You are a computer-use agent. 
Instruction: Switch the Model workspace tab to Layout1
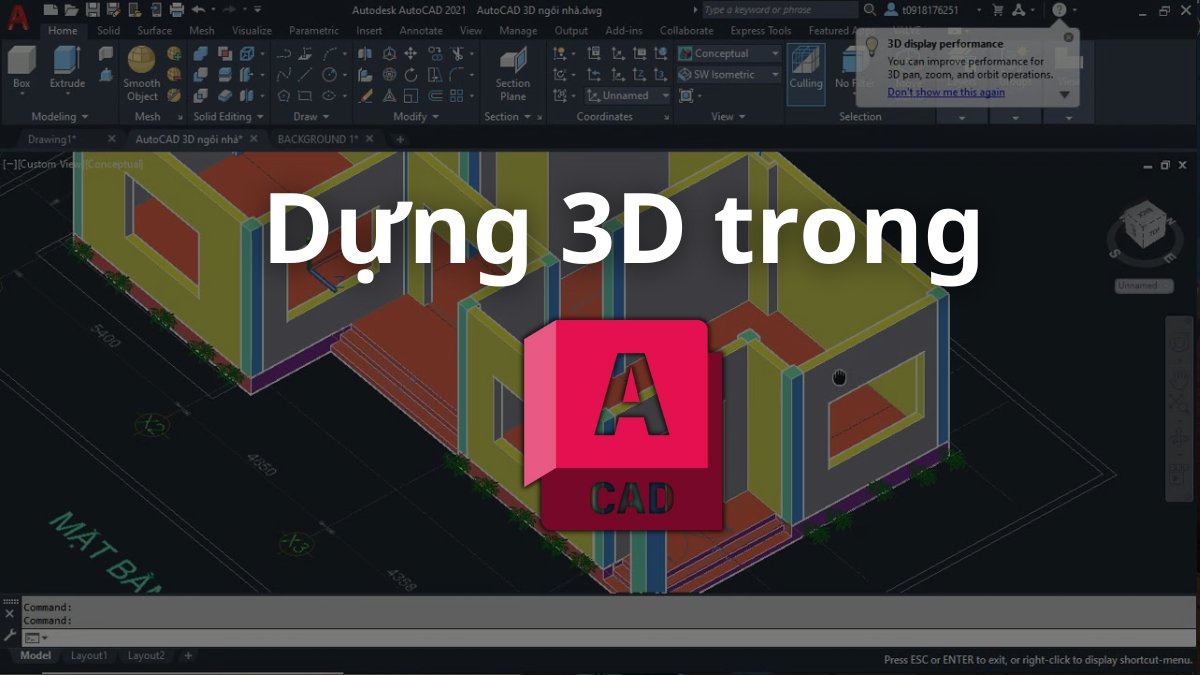pos(90,655)
